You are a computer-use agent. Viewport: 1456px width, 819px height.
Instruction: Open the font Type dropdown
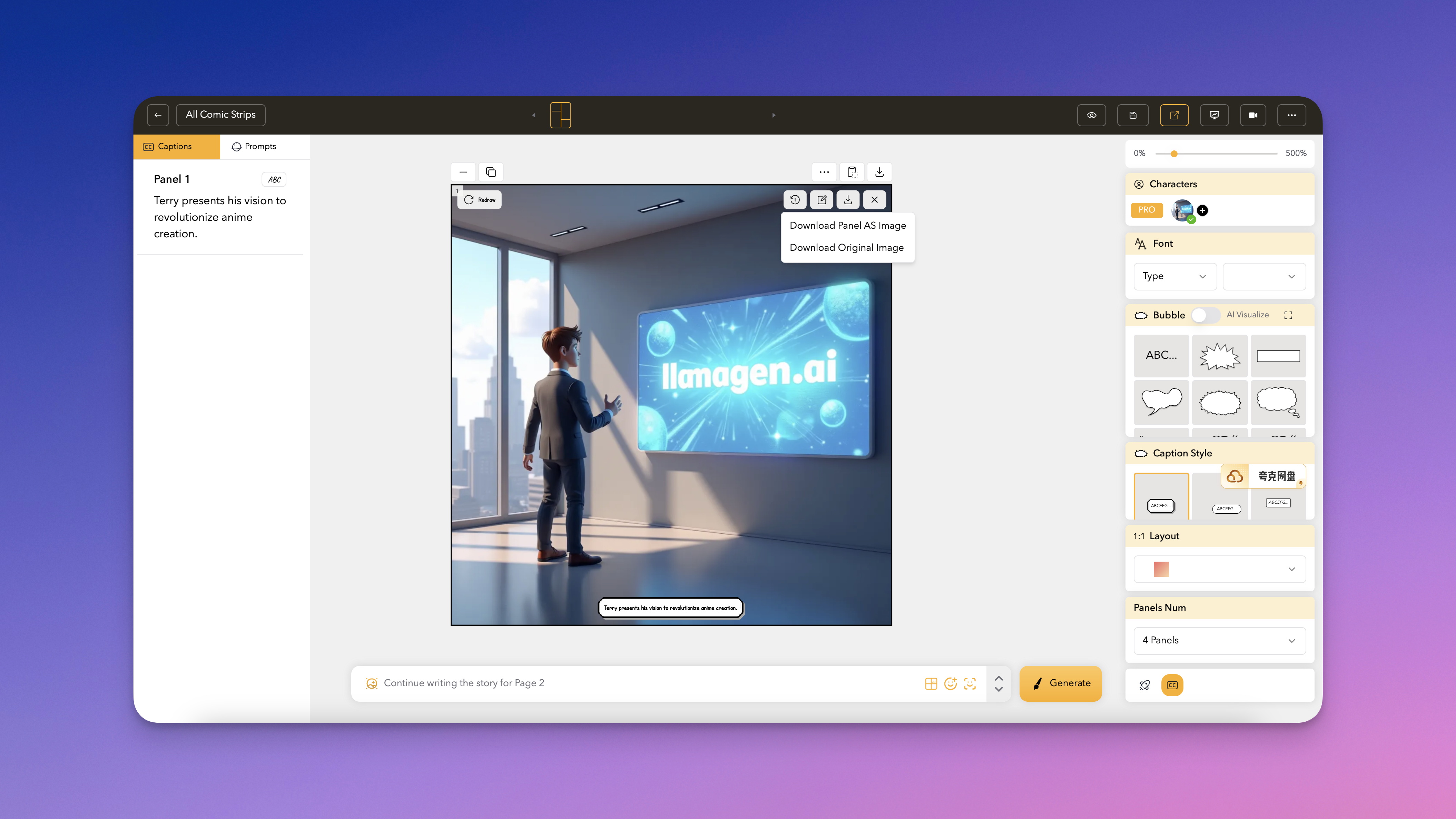coord(1174,276)
